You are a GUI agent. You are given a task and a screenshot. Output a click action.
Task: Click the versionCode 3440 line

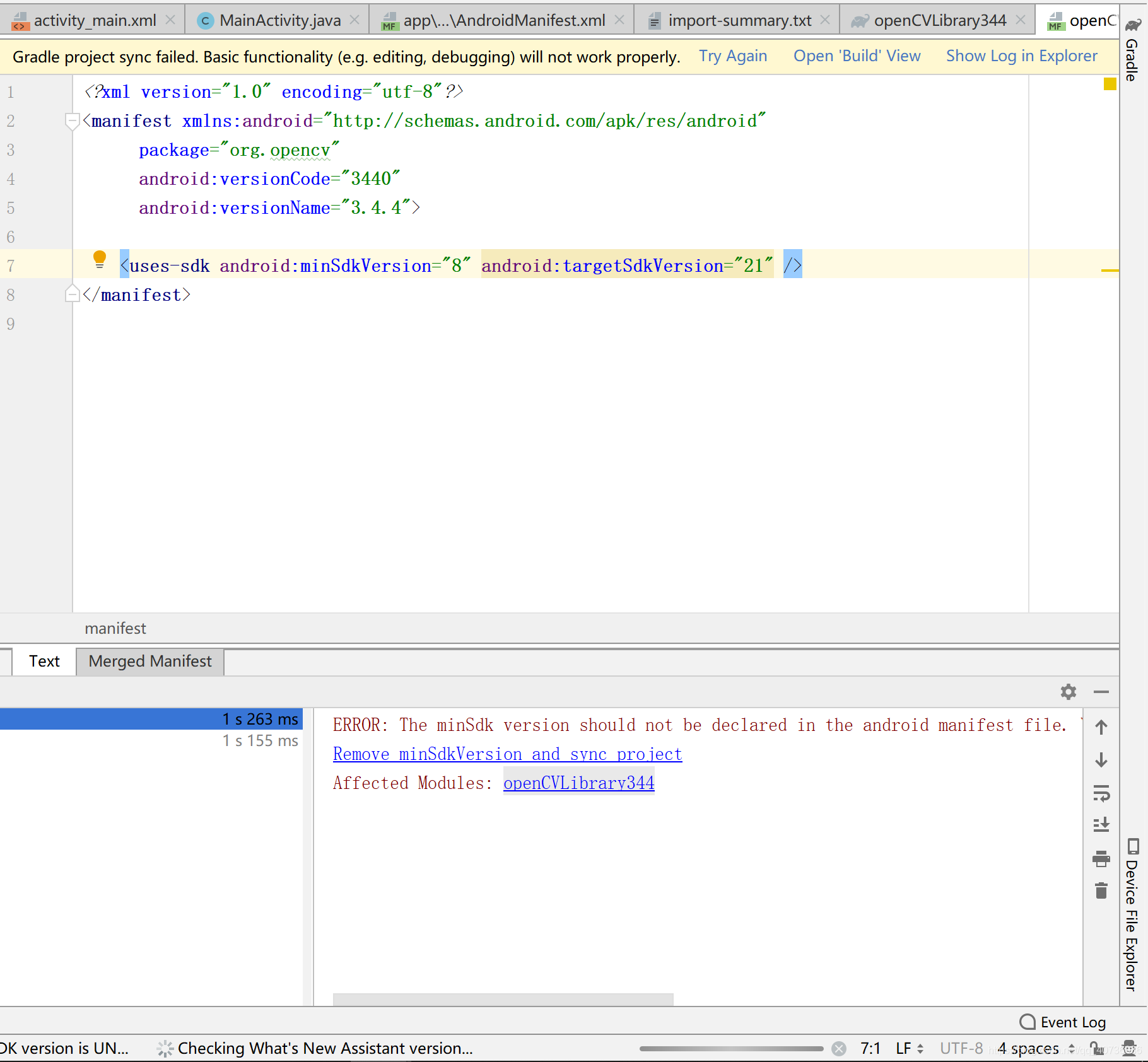pyautogui.click(x=269, y=178)
